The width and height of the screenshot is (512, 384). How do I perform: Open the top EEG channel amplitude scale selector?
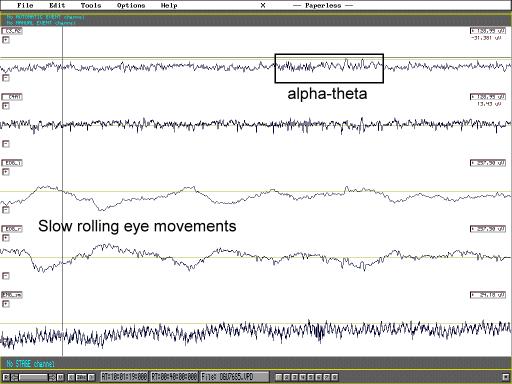[x=488, y=31]
